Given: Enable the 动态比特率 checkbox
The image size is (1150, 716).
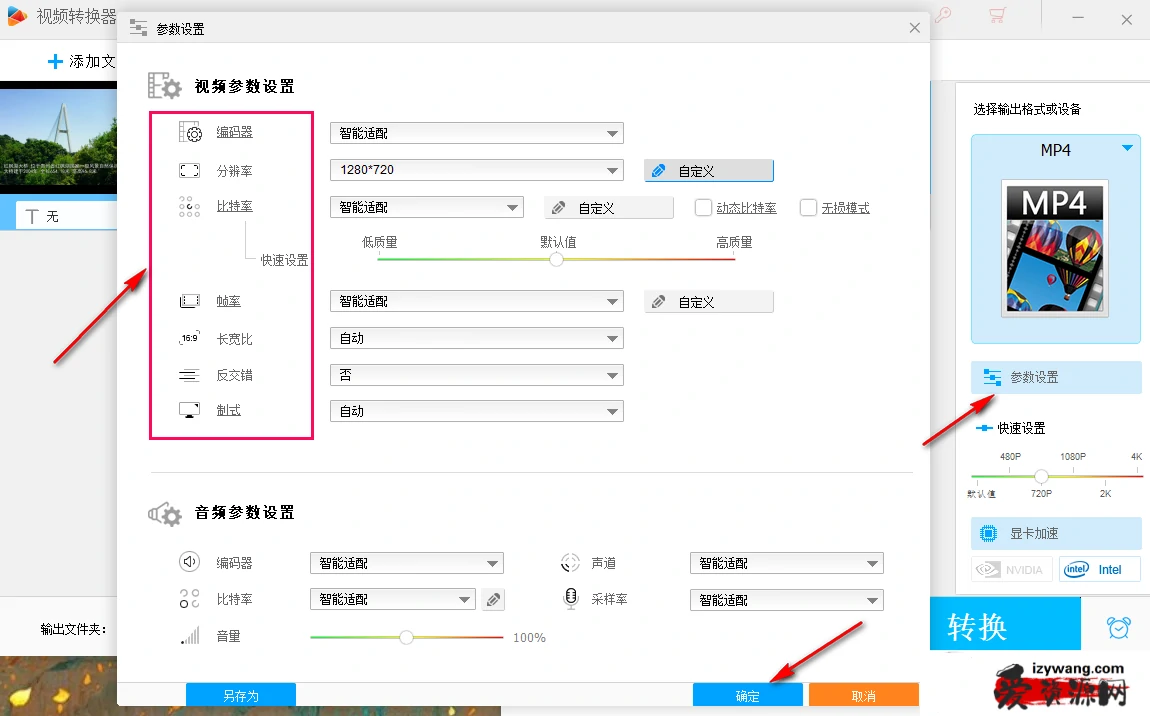Looking at the screenshot, I should coord(703,208).
